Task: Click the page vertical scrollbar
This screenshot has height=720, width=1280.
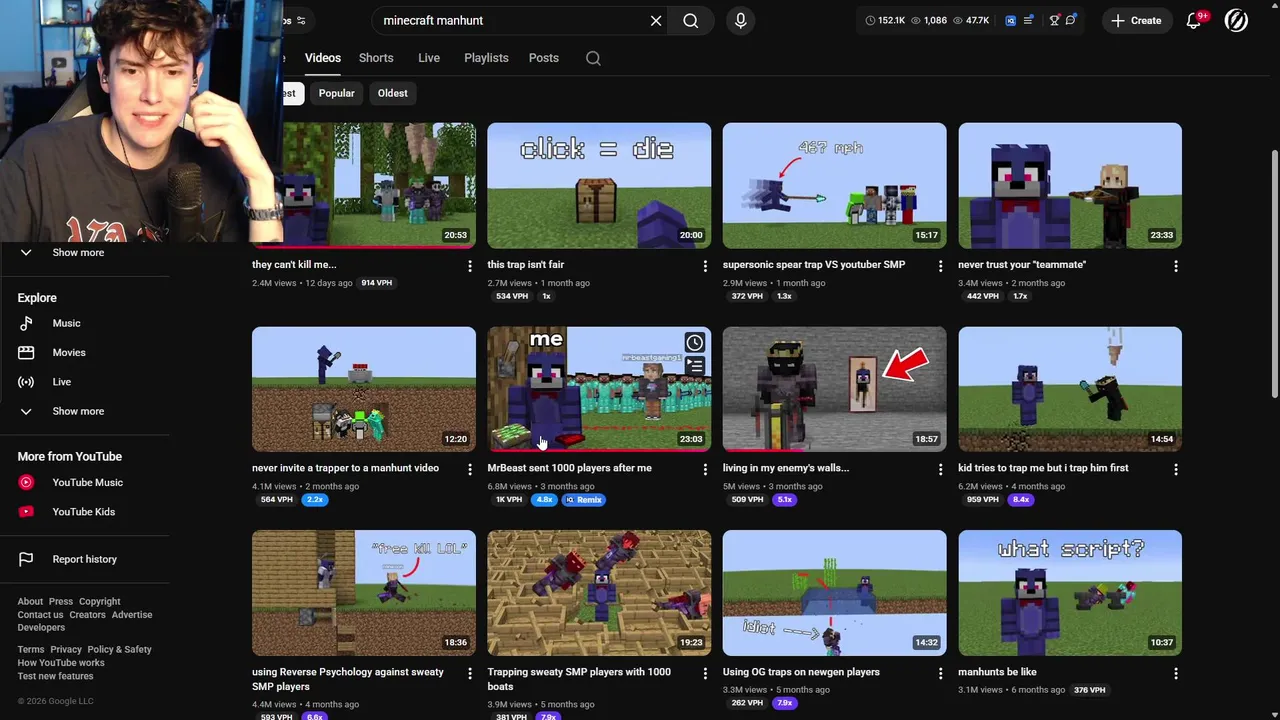Action: pos(1274,272)
